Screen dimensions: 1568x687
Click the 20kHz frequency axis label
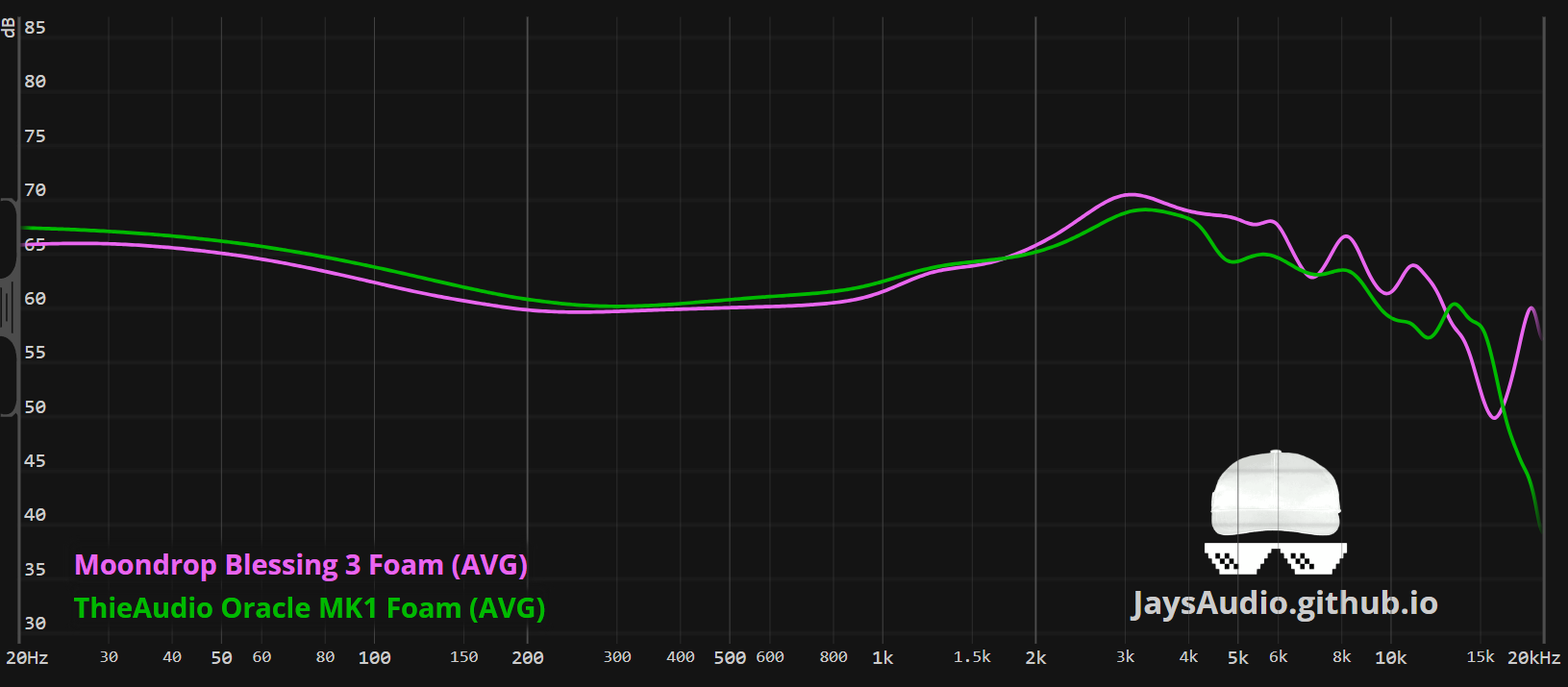tap(1533, 658)
